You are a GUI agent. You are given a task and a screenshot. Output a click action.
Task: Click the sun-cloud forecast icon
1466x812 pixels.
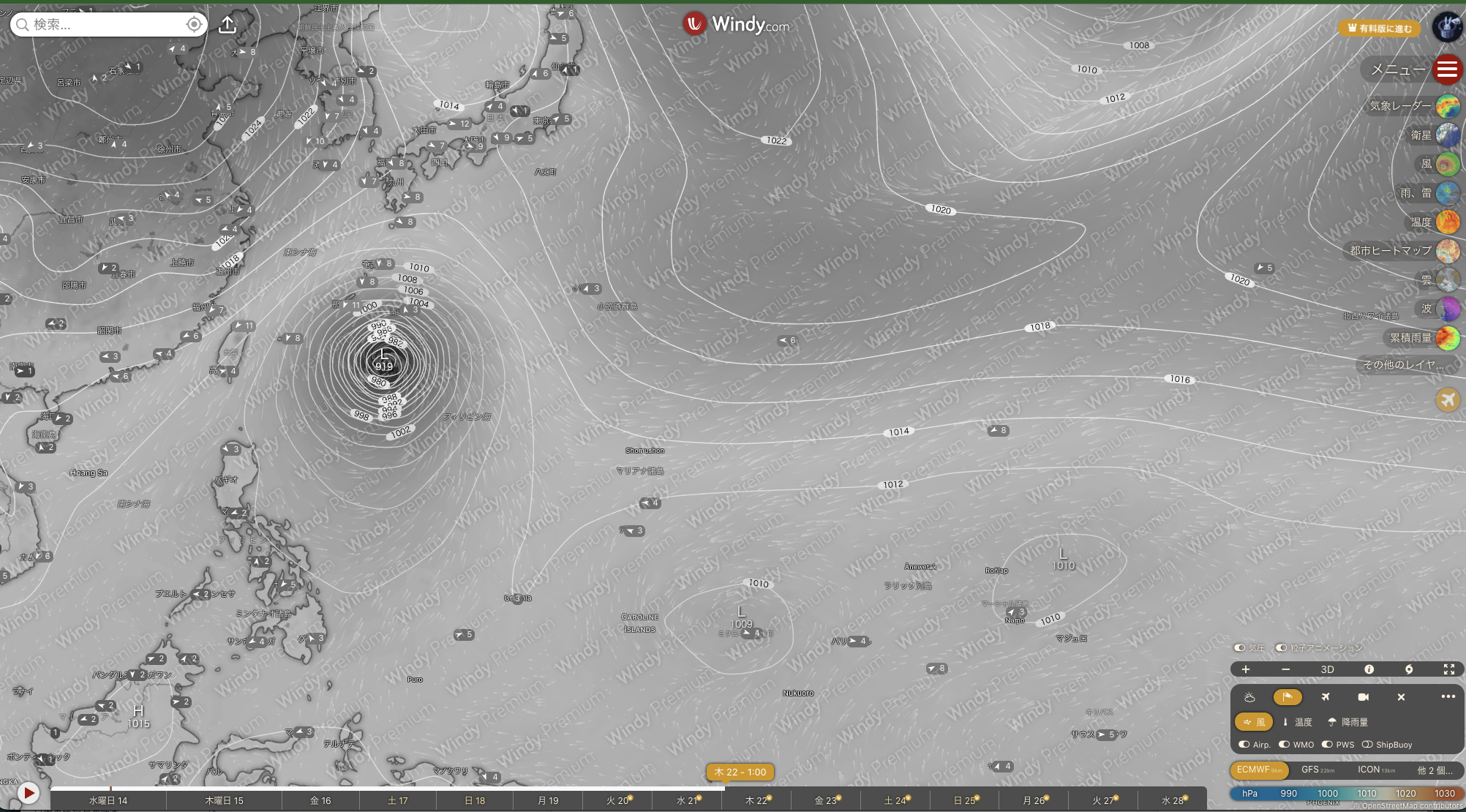(1249, 697)
